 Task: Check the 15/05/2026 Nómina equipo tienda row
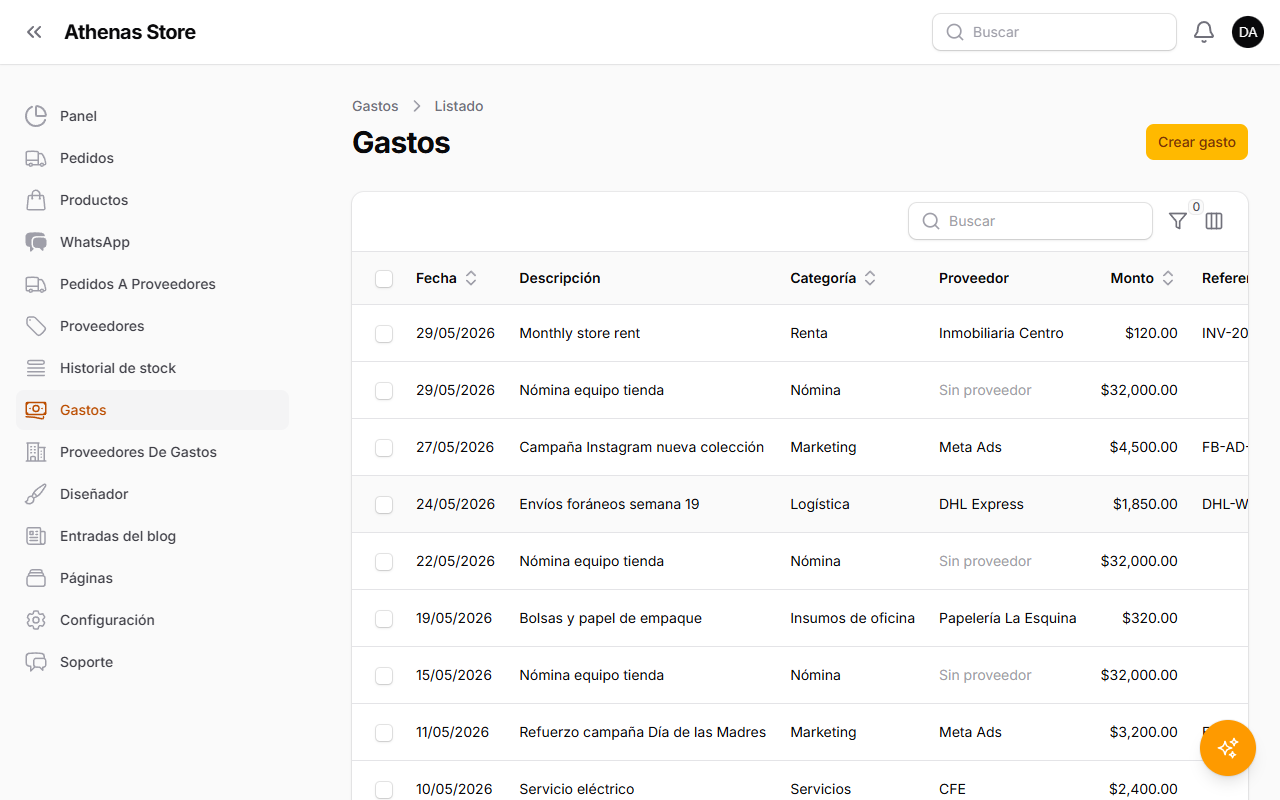click(384, 676)
